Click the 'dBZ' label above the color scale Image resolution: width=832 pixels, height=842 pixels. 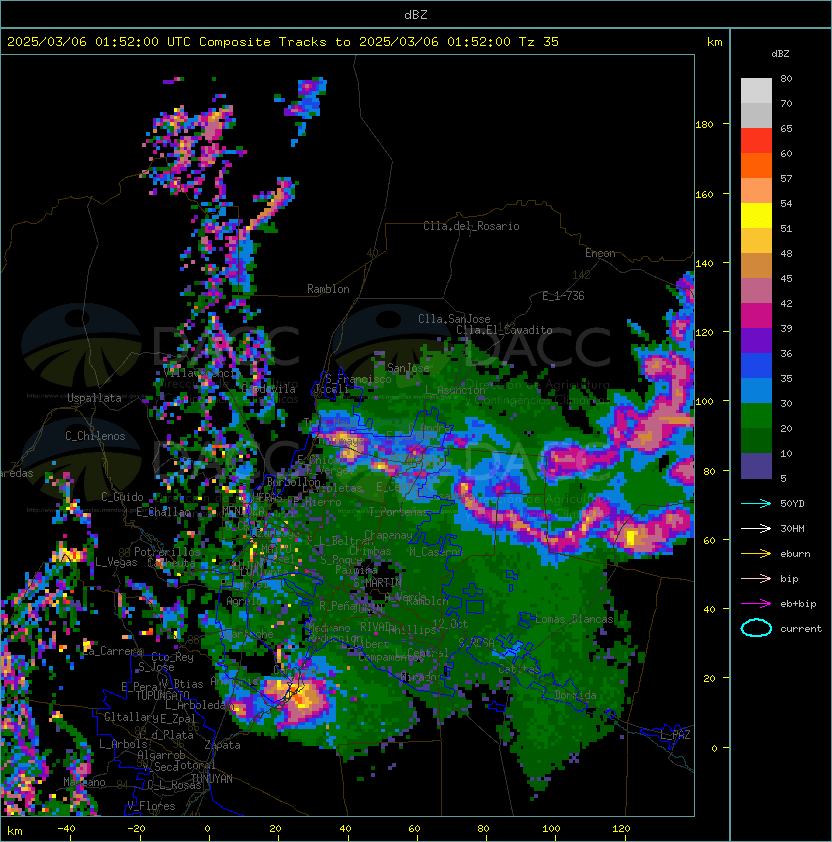click(780, 54)
